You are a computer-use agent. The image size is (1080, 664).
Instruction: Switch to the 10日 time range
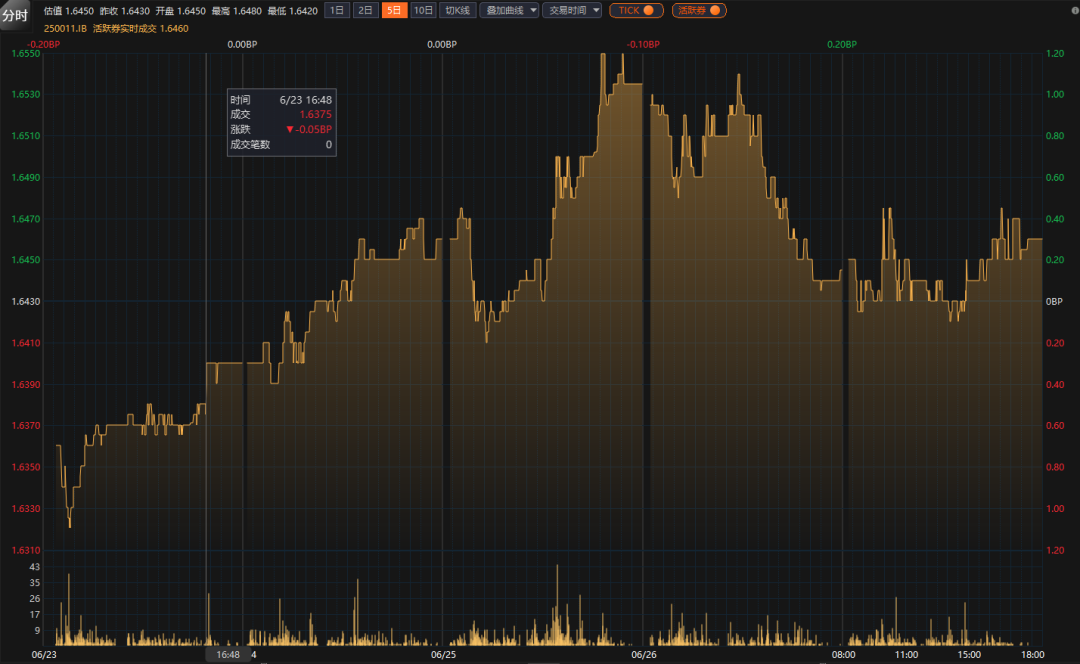point(424,10)
